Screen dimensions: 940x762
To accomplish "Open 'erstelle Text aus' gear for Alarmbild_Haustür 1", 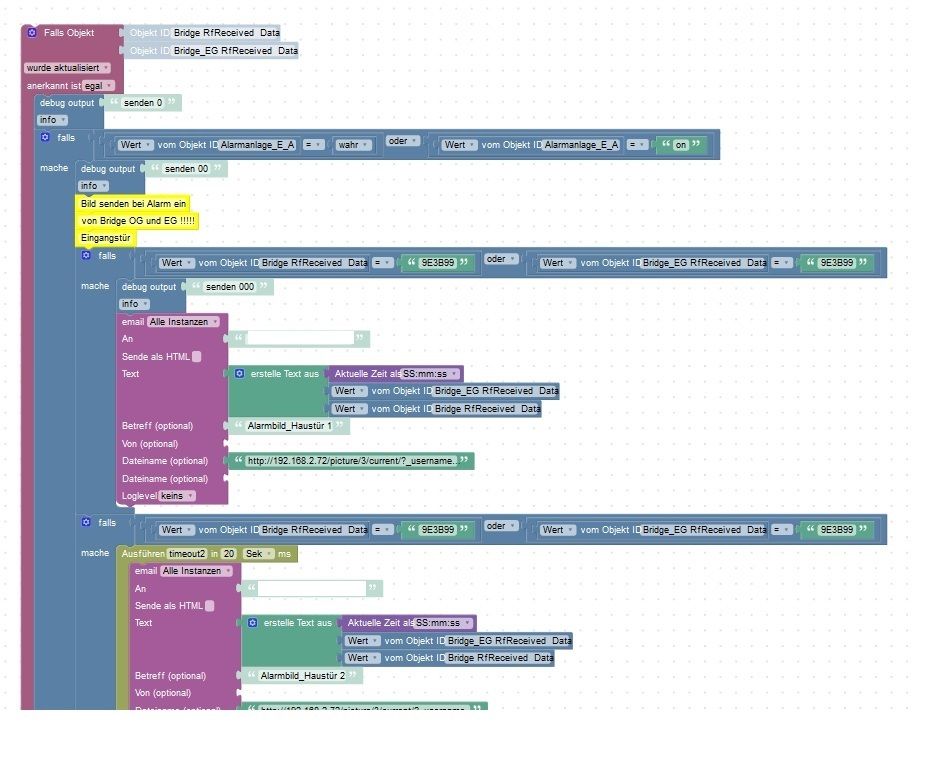I will click(240, 374).
